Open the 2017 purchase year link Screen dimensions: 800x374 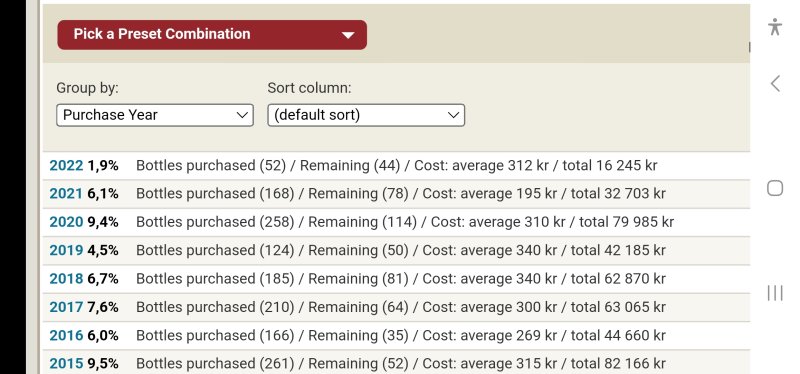[66, 307]
